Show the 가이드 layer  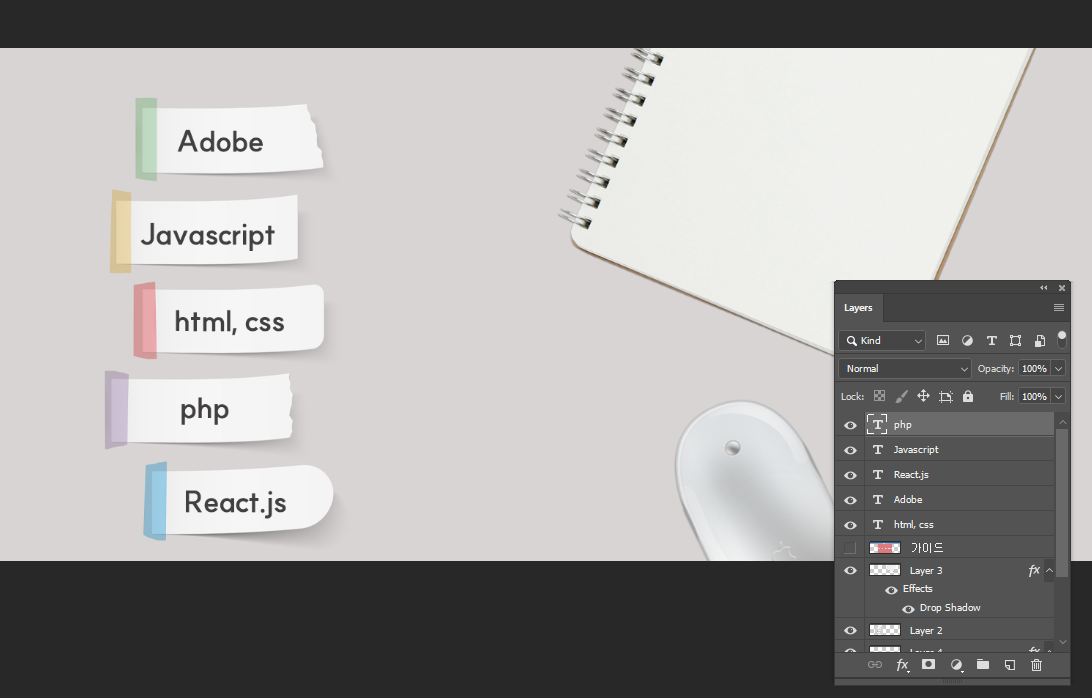point(850,548)
